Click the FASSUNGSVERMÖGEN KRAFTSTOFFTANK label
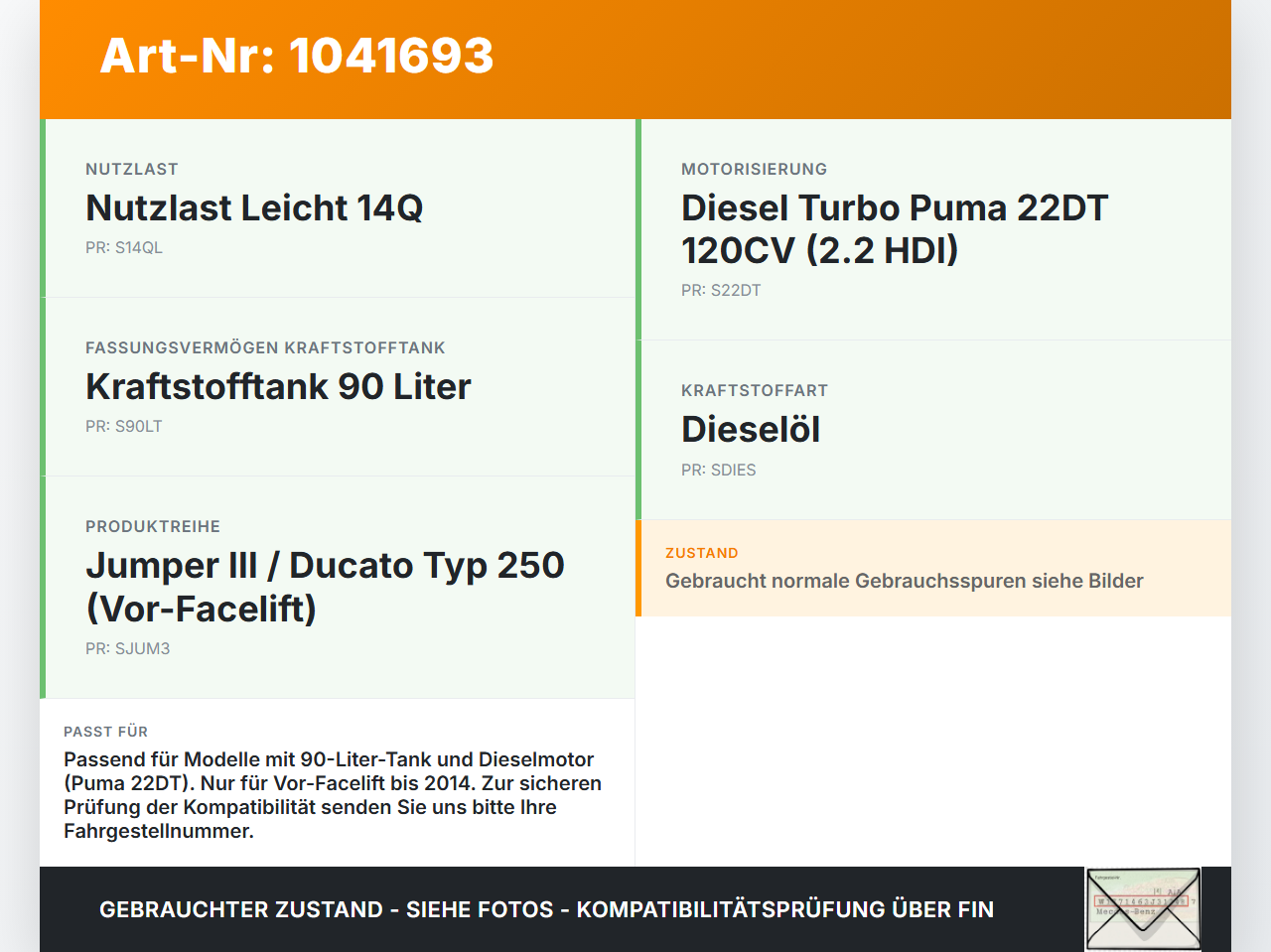 (265, 347)
